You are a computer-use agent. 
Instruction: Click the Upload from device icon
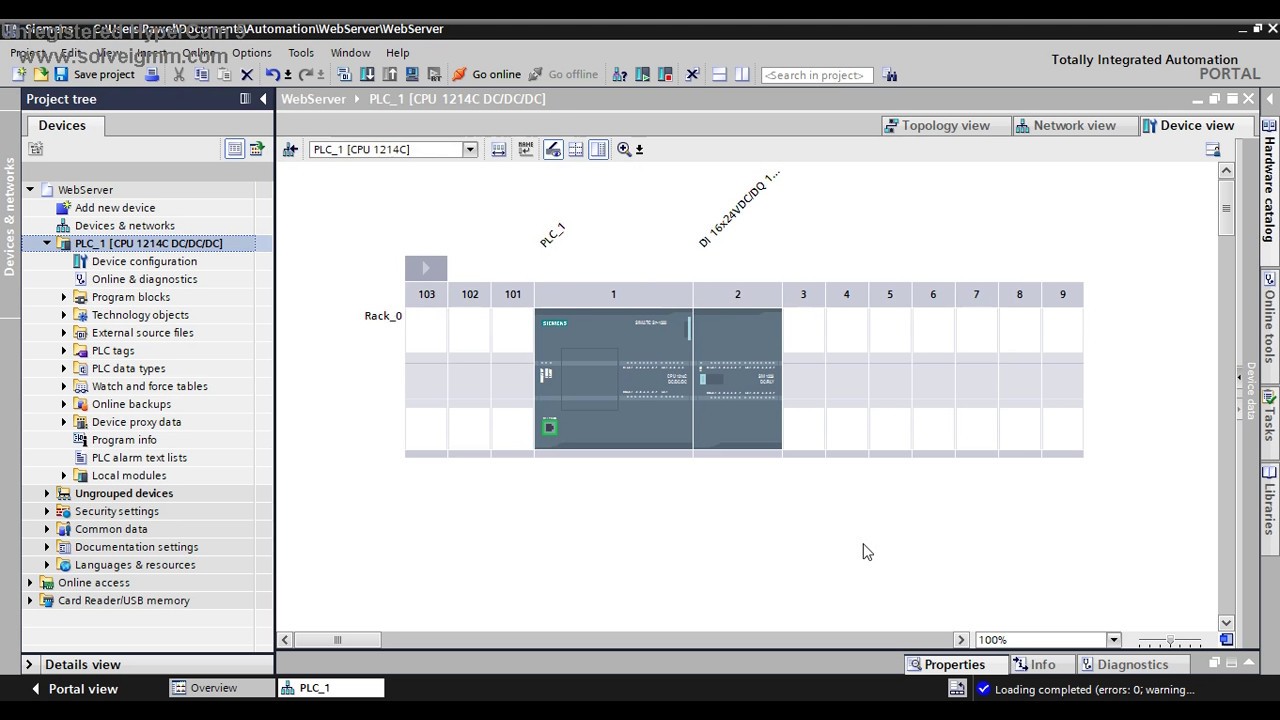389,74
